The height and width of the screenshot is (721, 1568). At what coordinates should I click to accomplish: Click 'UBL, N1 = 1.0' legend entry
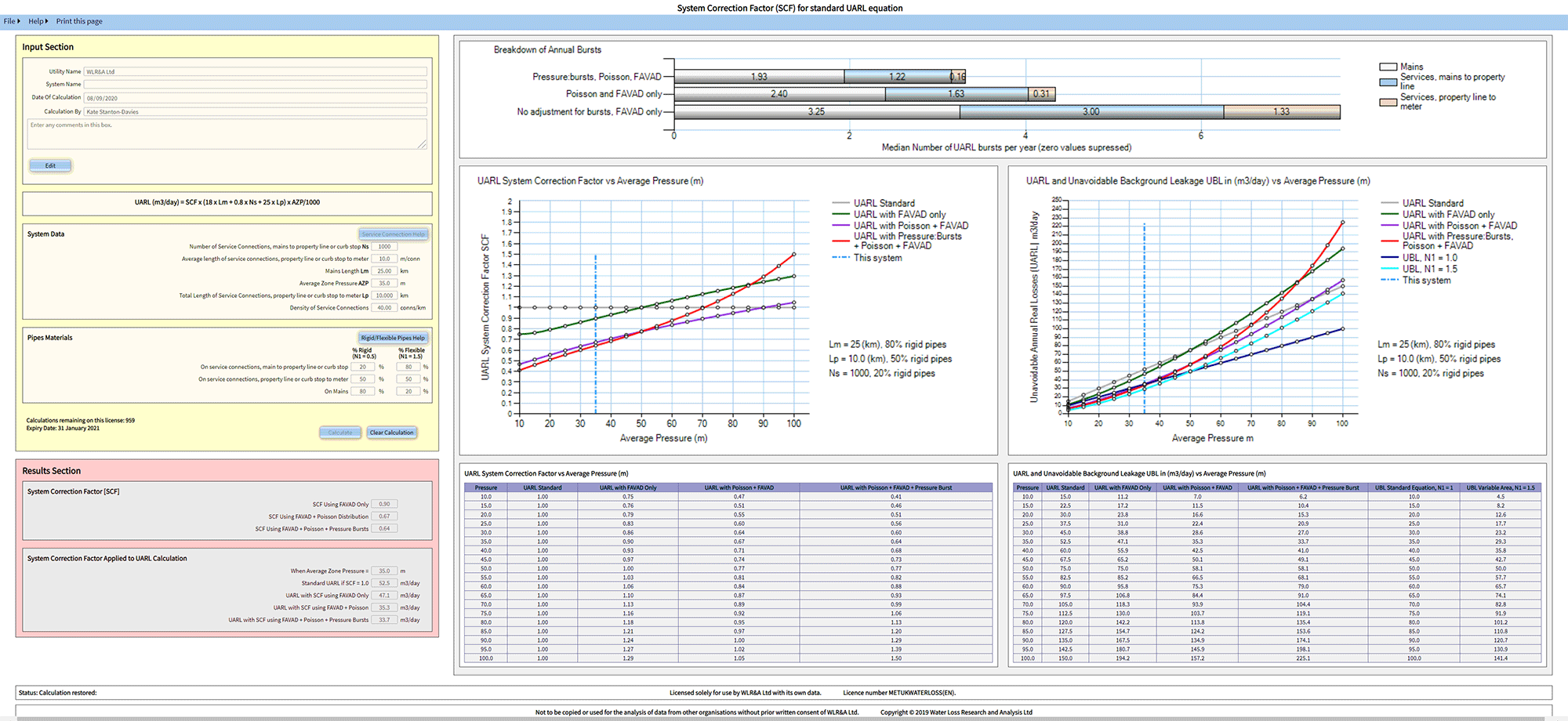[1419, 258]
